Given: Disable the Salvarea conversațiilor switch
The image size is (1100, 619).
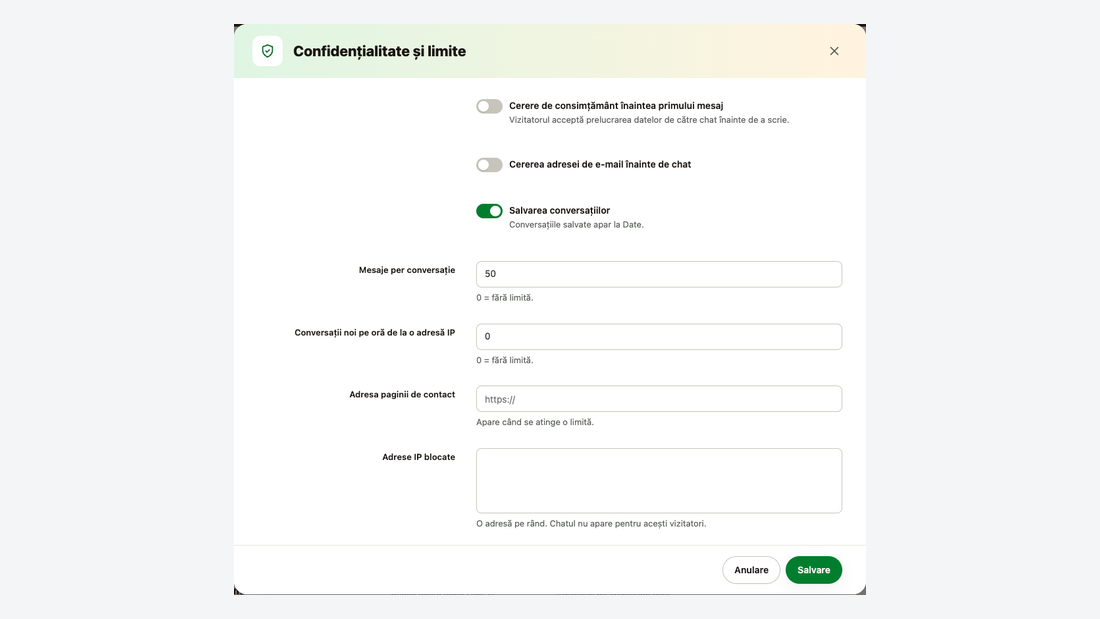Looking at the screenshot, I should coord(489,211).
